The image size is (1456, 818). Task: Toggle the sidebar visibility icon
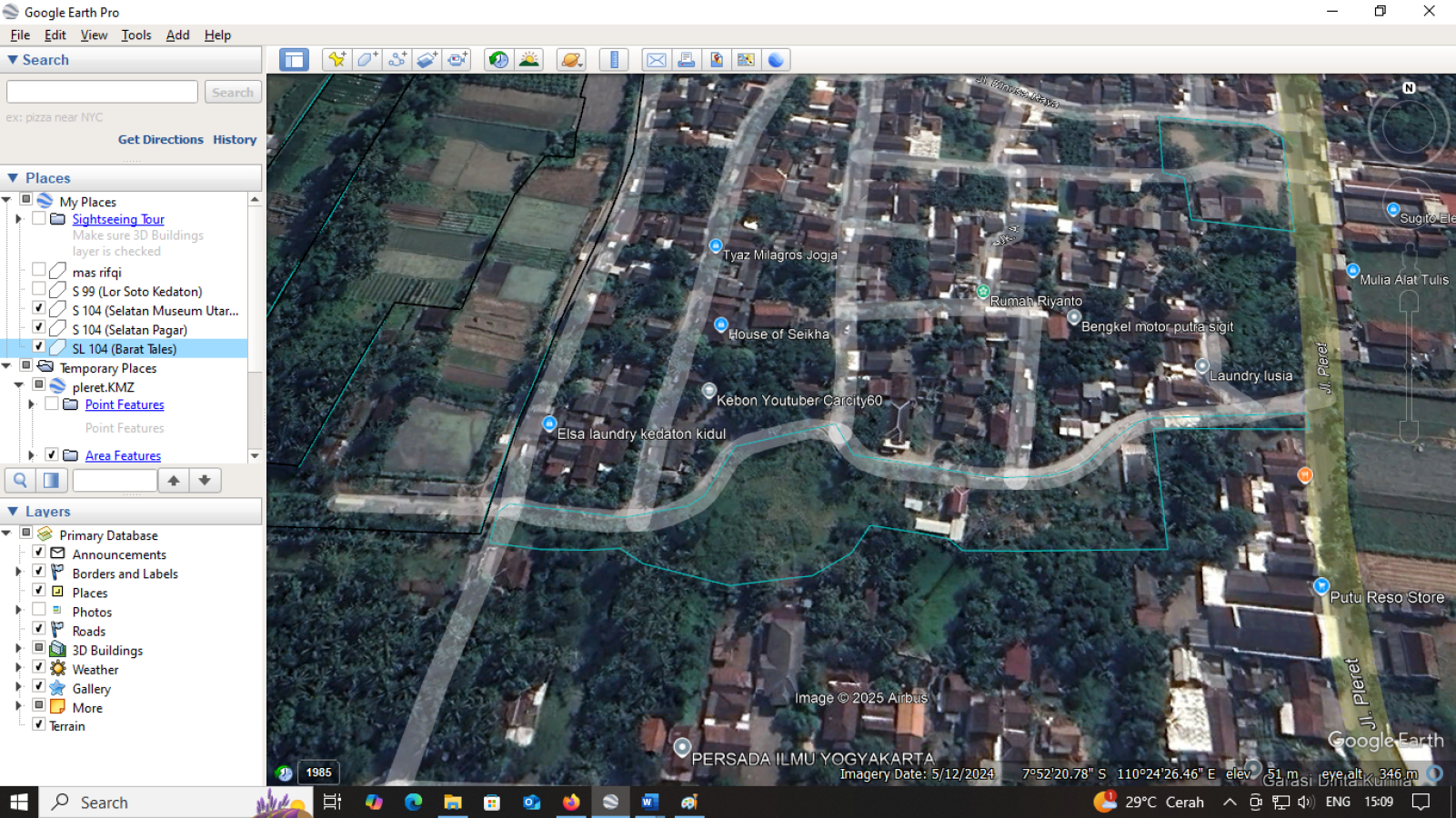(294, 60)
